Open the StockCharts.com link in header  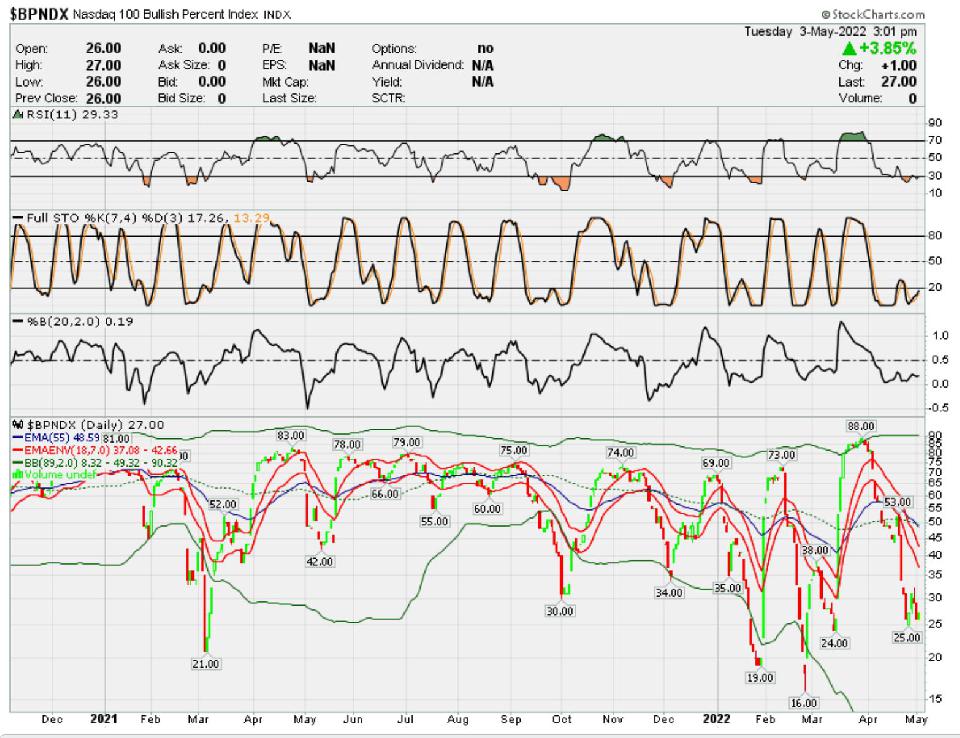click(x=872, y=14)
